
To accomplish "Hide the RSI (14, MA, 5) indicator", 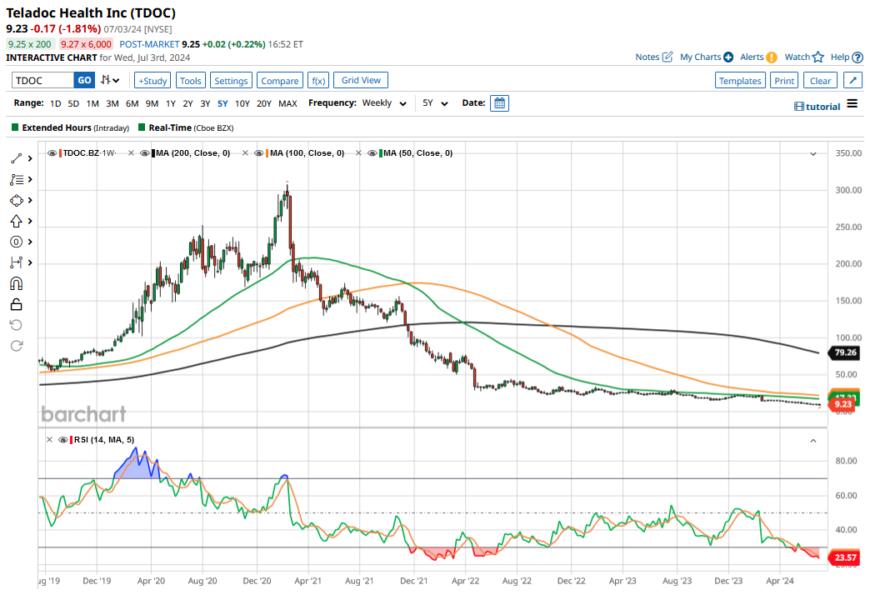I will (x=63, y=439).
